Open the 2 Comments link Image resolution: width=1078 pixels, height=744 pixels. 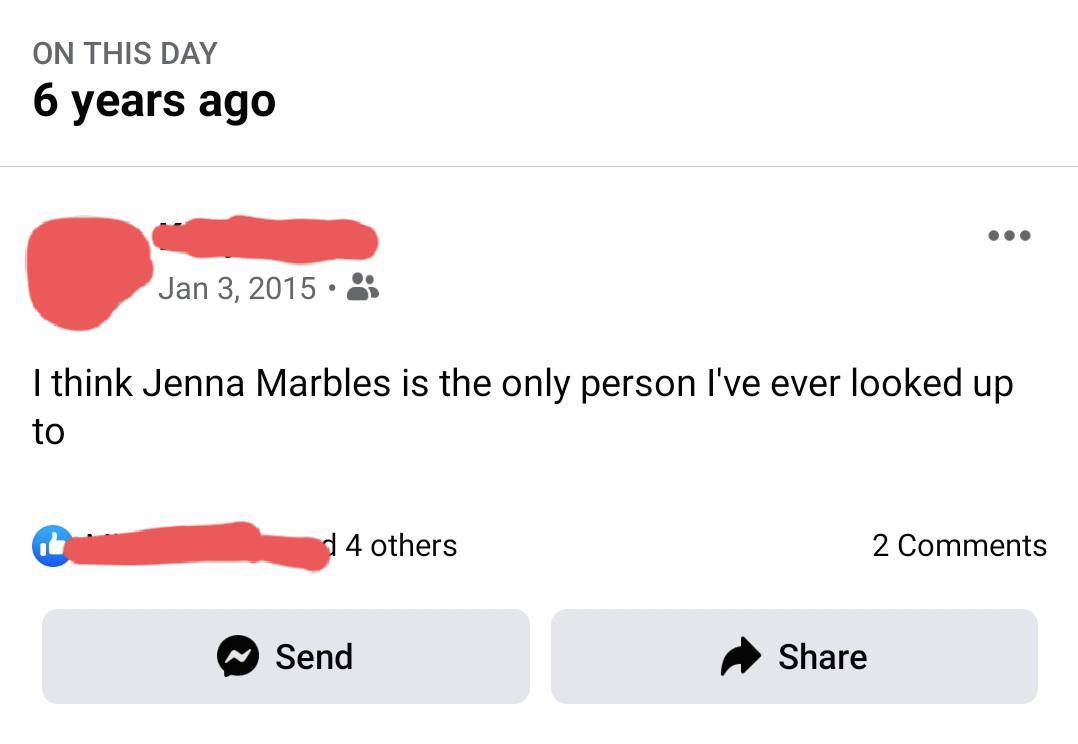click(x=960, y=545)
